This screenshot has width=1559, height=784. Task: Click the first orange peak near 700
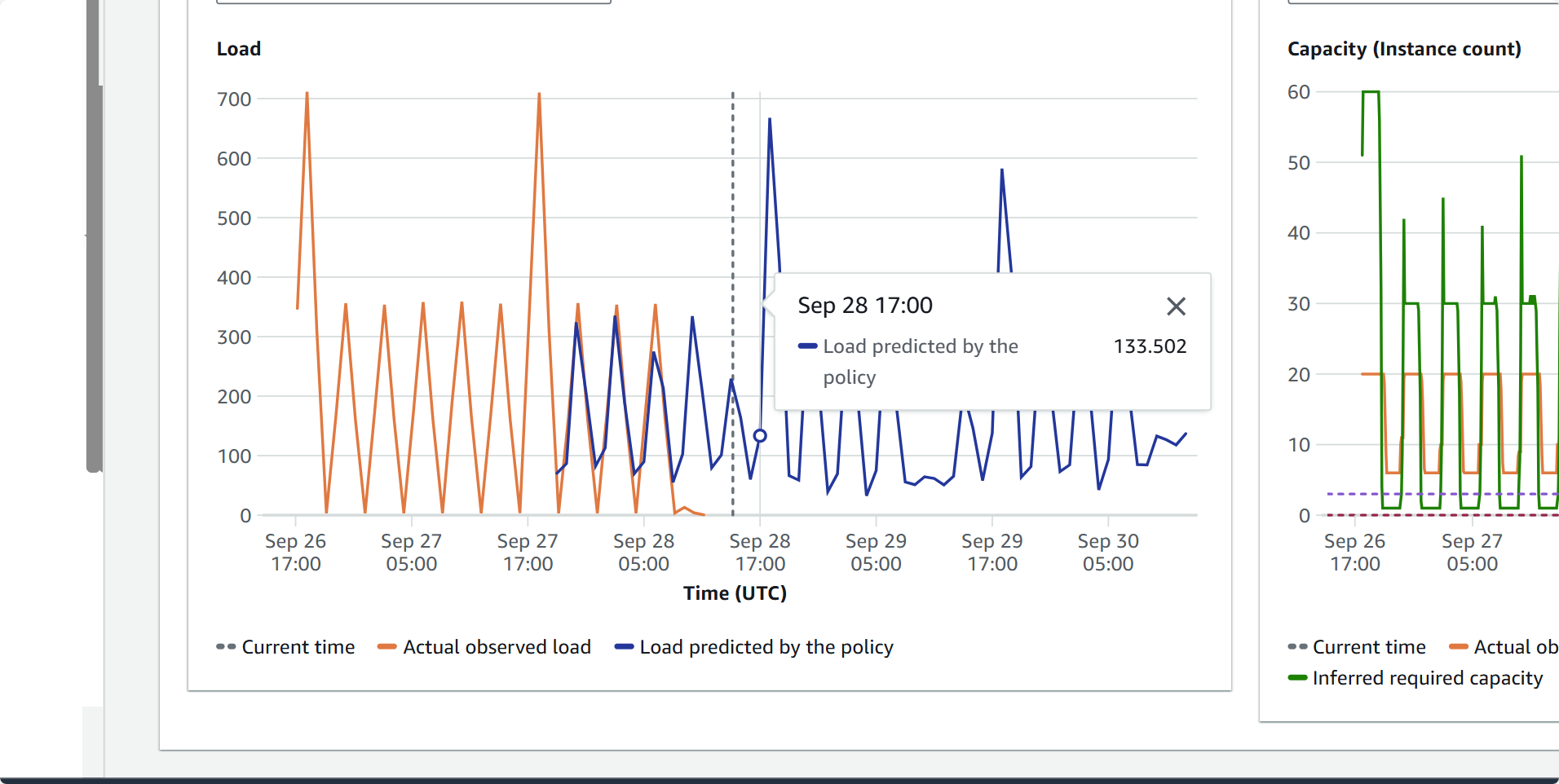(x=307, y=95)
